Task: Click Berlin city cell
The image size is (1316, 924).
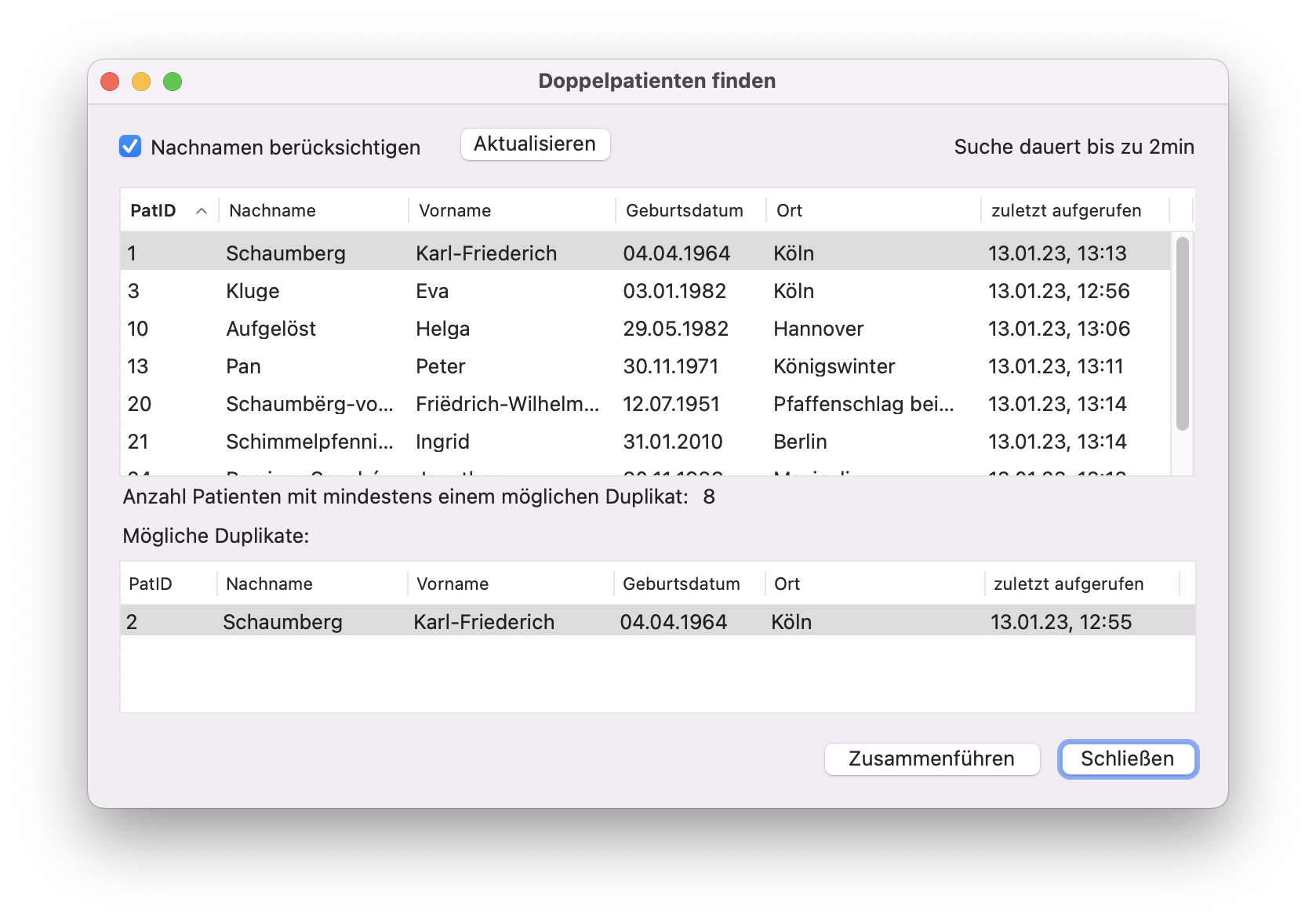Action: 800,442
